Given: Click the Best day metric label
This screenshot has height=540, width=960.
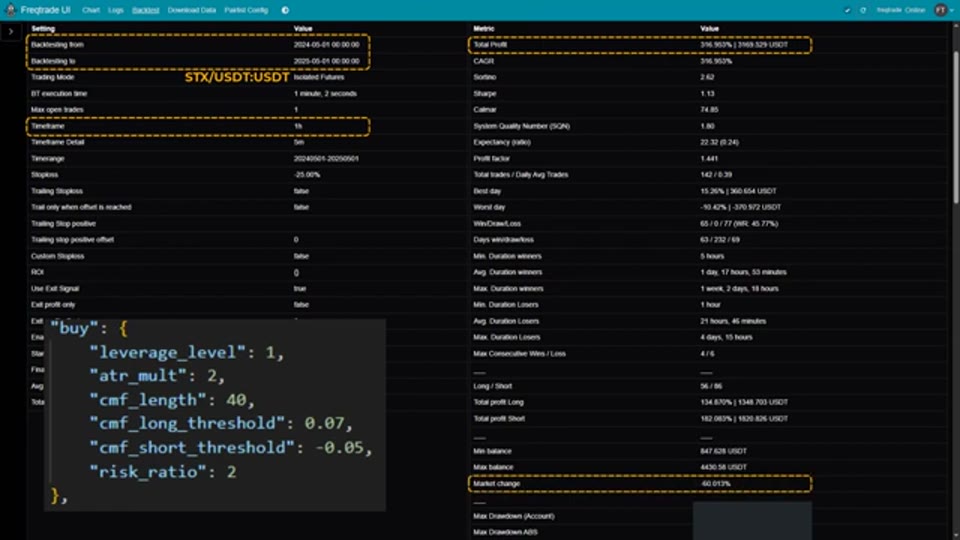Looking at the screenshot, I should pos(487,191).
